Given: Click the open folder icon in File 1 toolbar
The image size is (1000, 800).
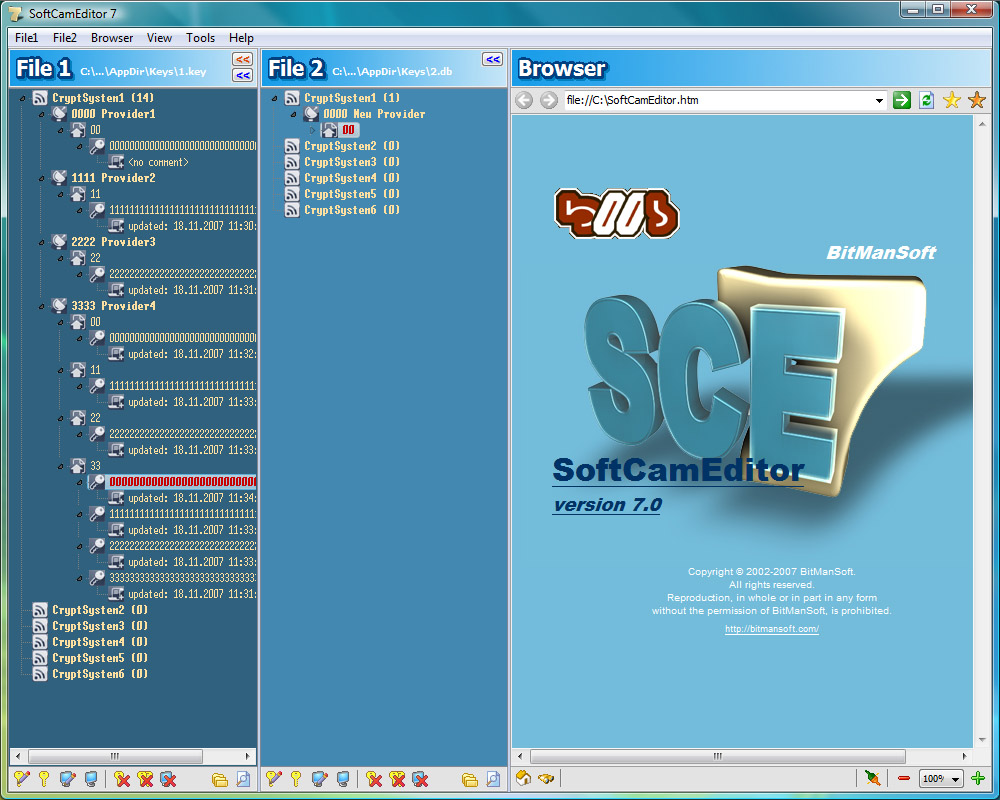Looking at the screenshot, I should click(219, 780).
